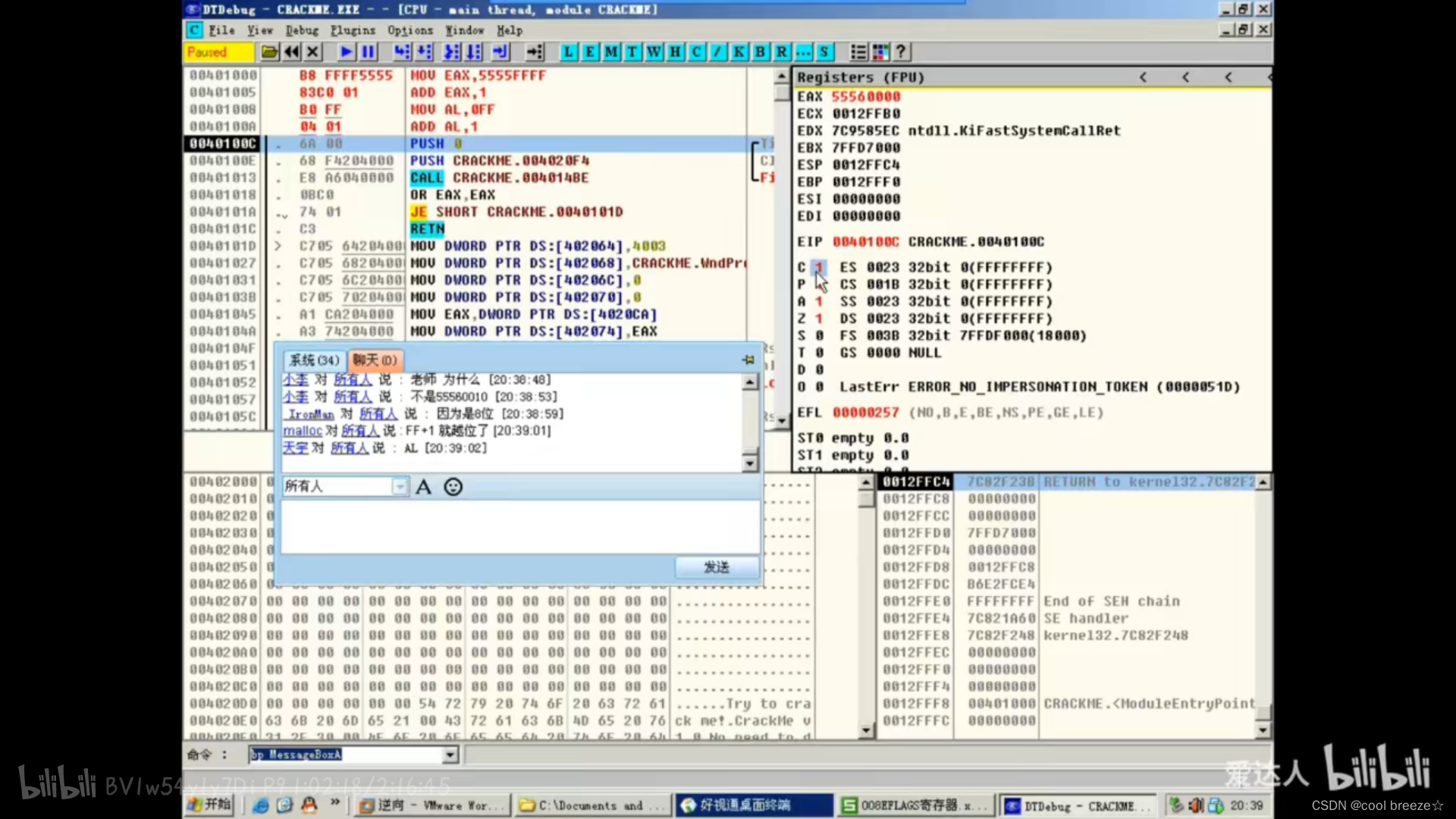Toggle the T trap flag value
Image resolution: width=1456 pixels, height=819 pixels.
pos(819,353)
